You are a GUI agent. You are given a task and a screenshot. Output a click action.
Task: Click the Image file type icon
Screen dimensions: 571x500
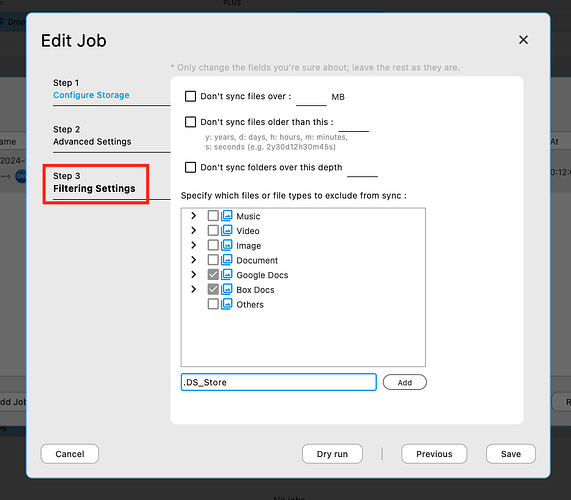(227, 245)
